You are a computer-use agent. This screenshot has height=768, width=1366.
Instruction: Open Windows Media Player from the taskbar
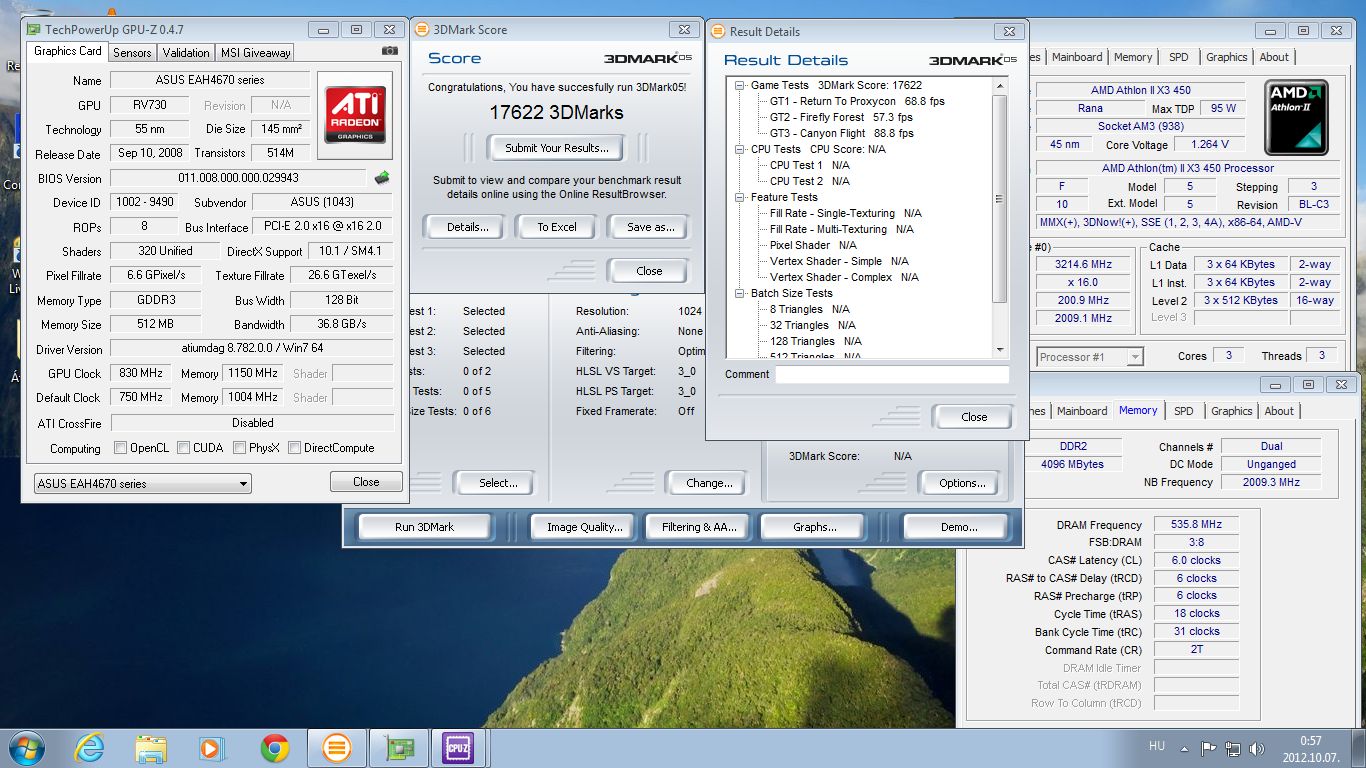point(211,748)
